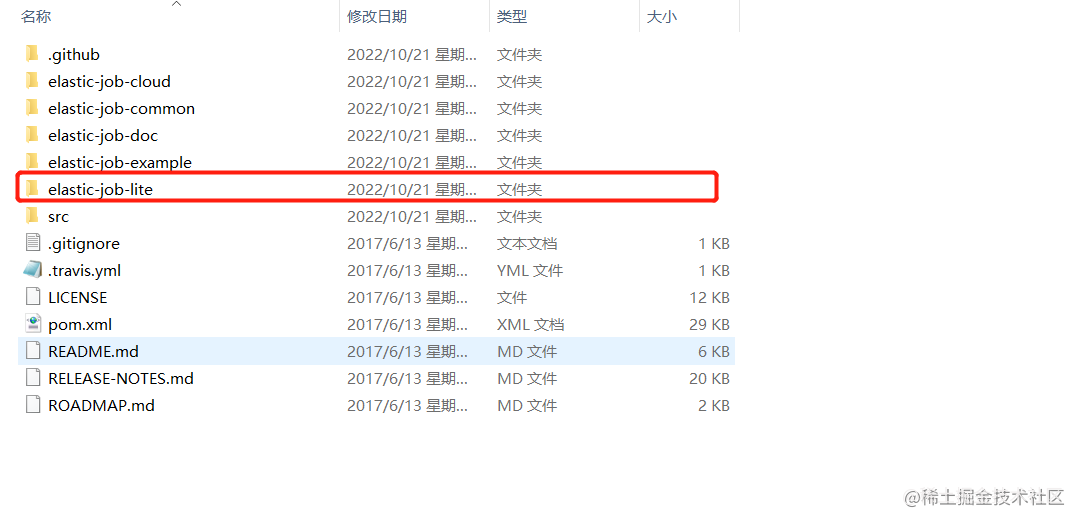The height and width of the screenshot is (525, 1082).
Task: Select the README.md file name
Action: click(93, 352)
